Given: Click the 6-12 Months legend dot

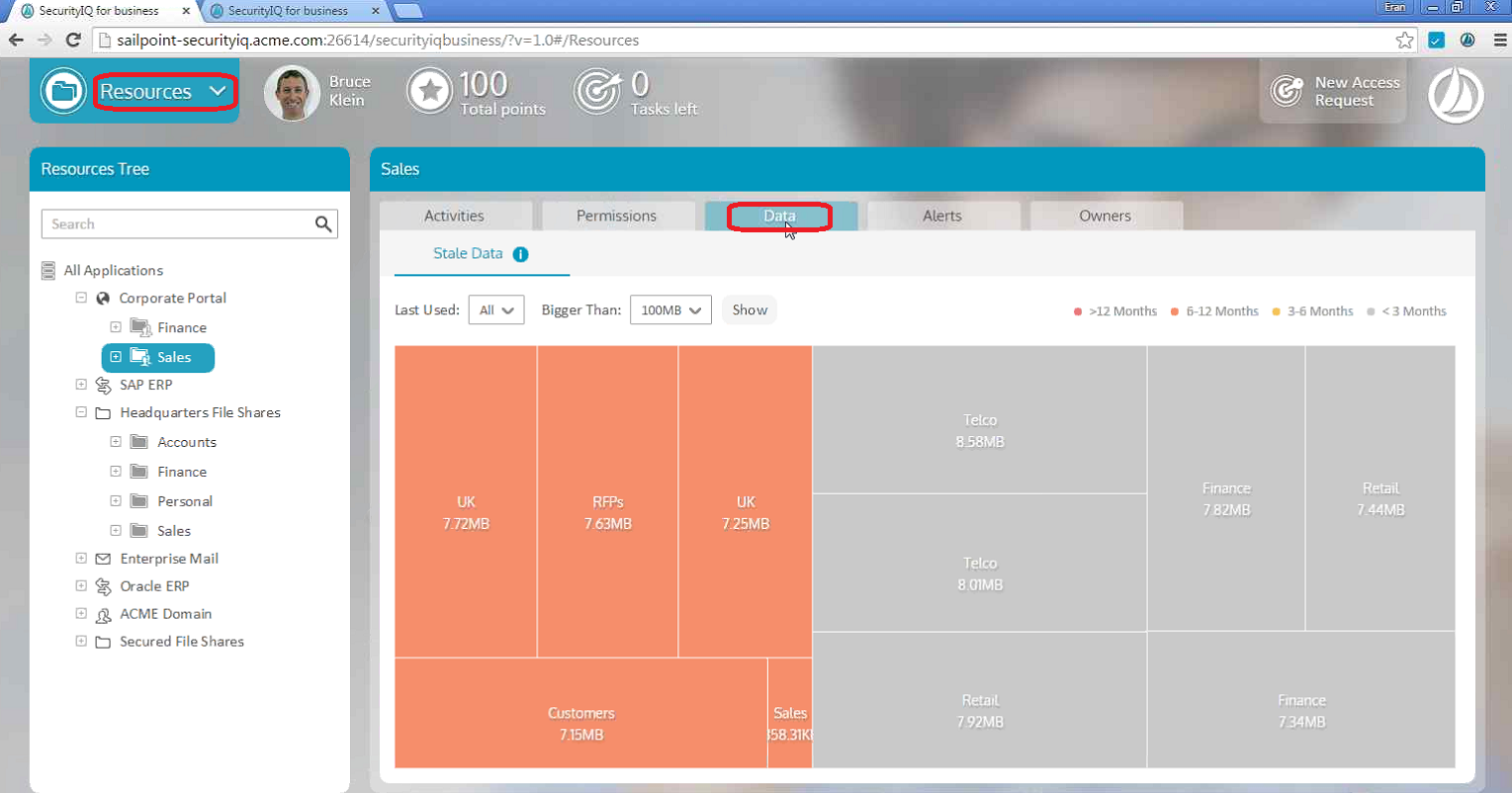Looking at the screenshot, I should [1175, 311].
